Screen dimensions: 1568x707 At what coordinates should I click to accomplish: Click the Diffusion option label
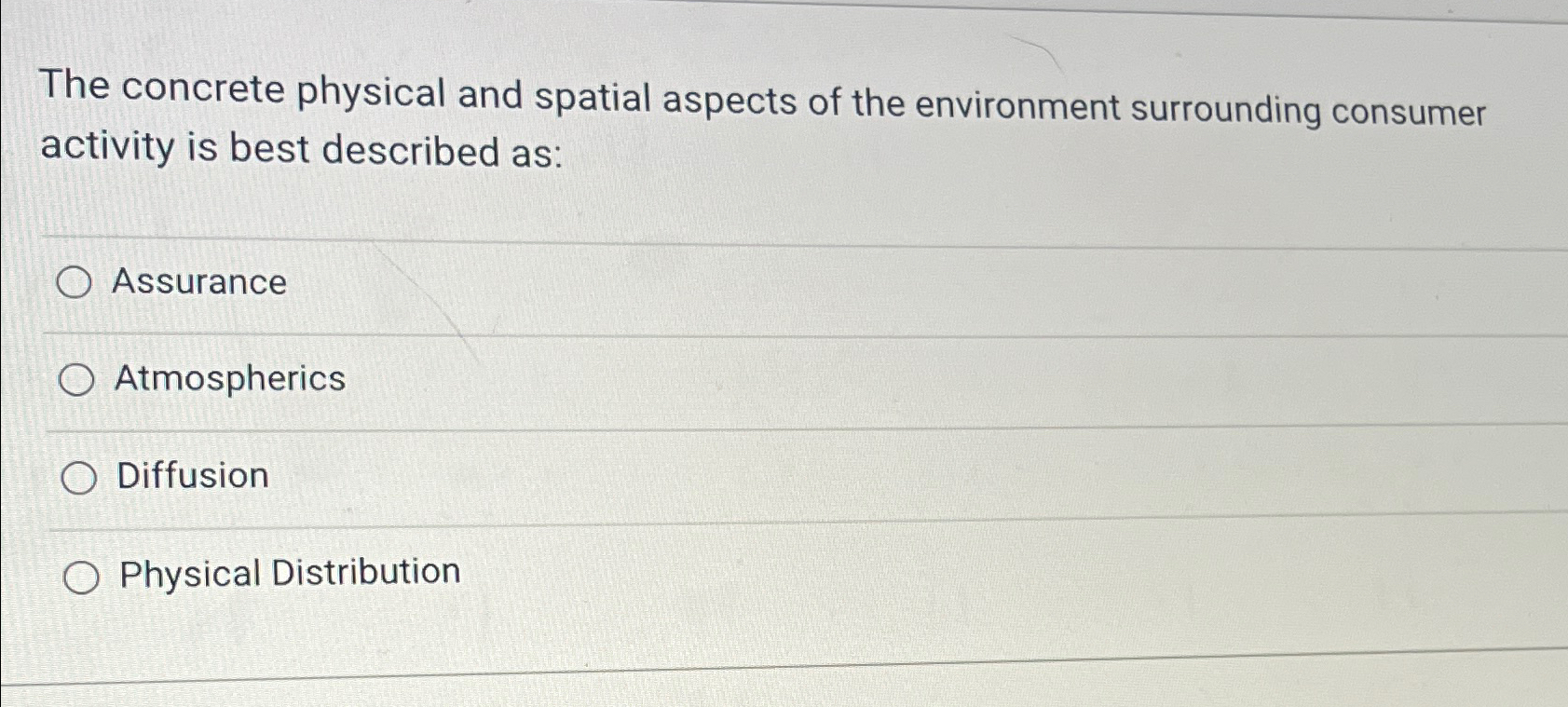tap(189, 477)
